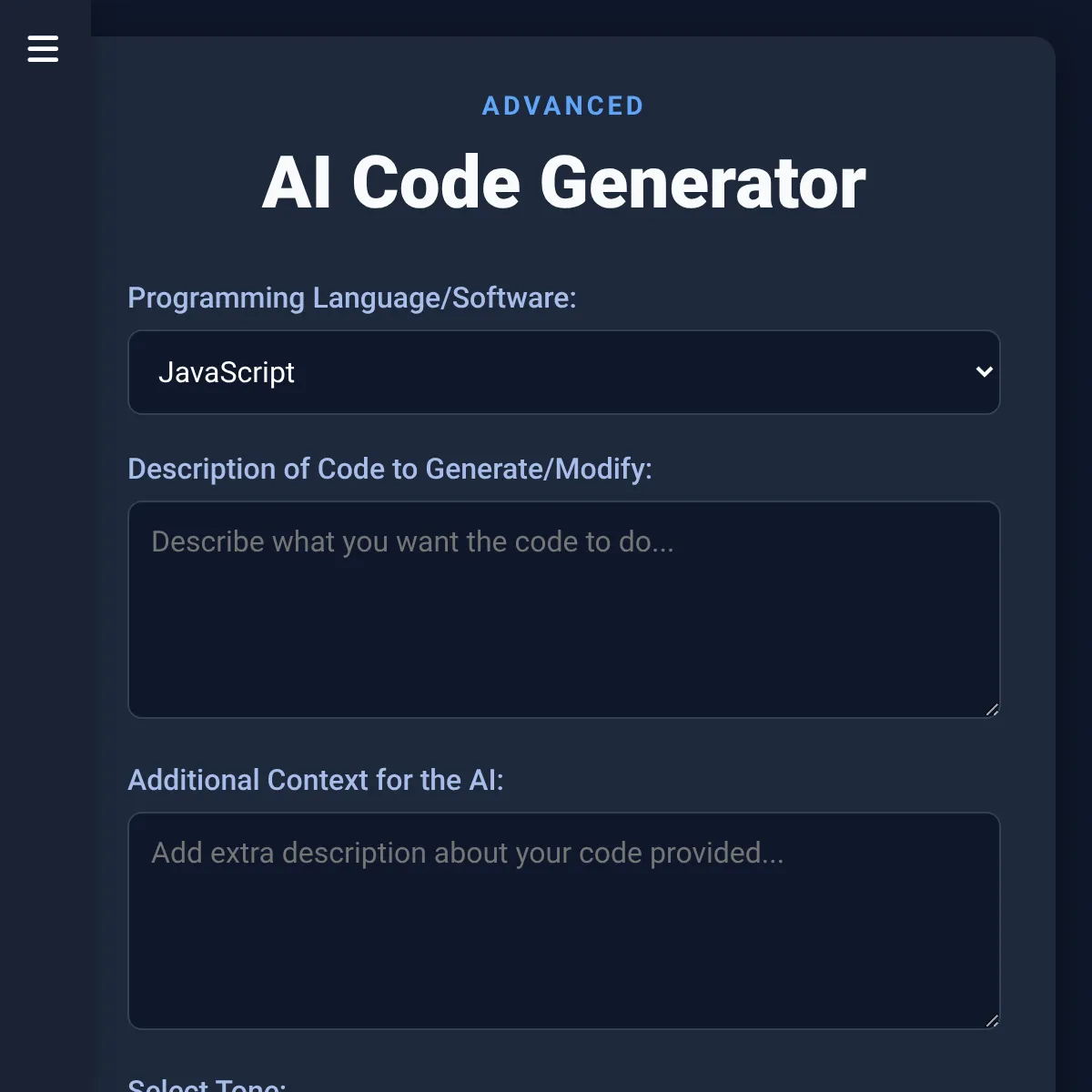Image resolution: width=1092 pixels, height=1092 pixels.
Task: Click the "Additional Context for the AI:" label
Action: coord(315,780)
